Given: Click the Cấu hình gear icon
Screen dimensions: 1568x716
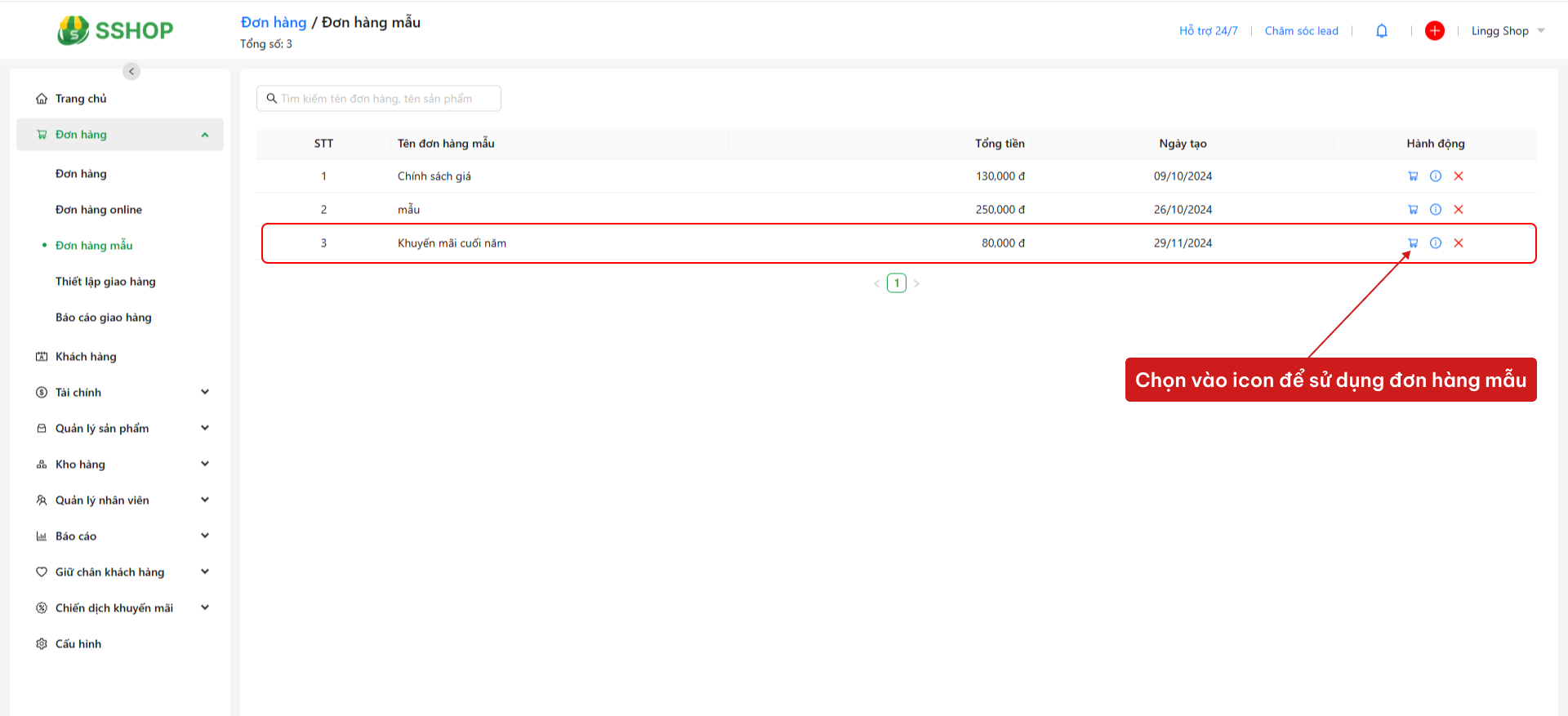Looking at the screenshot, I should click(42, 644).
